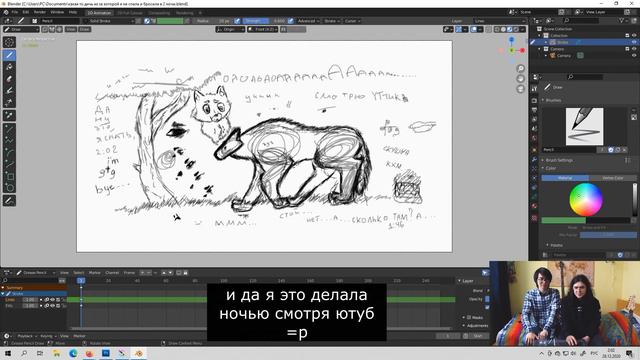Click the pencil brush preview thumbnail
640x360 pixels.
(584, 126)
